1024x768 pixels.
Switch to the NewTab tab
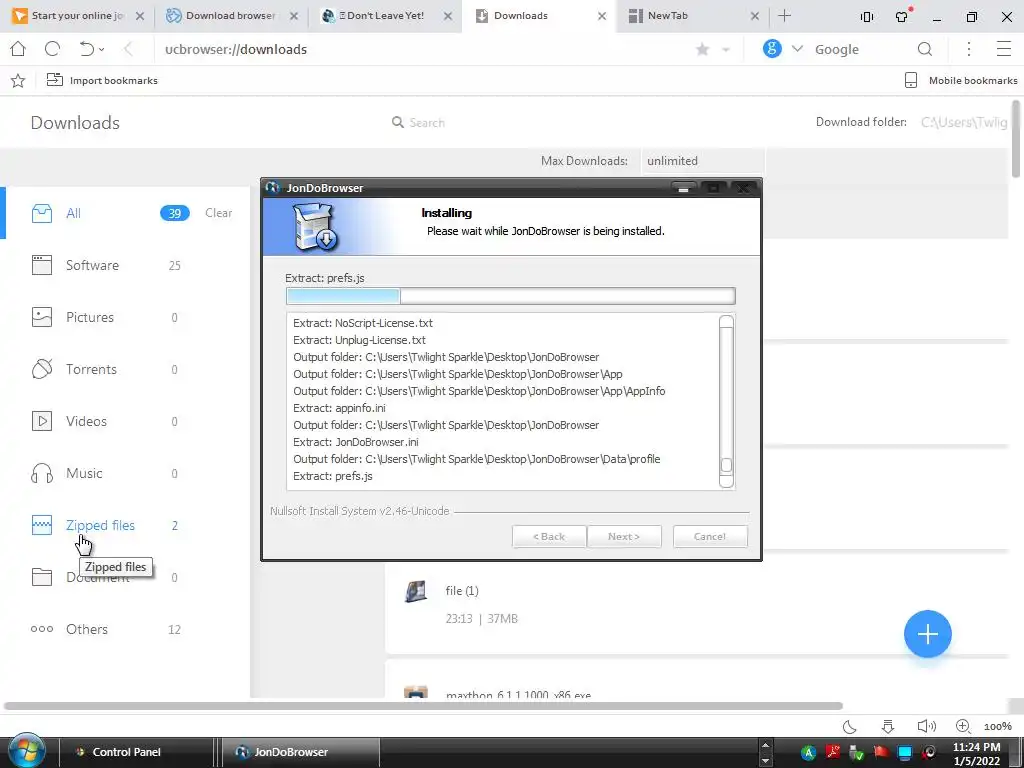691,16
